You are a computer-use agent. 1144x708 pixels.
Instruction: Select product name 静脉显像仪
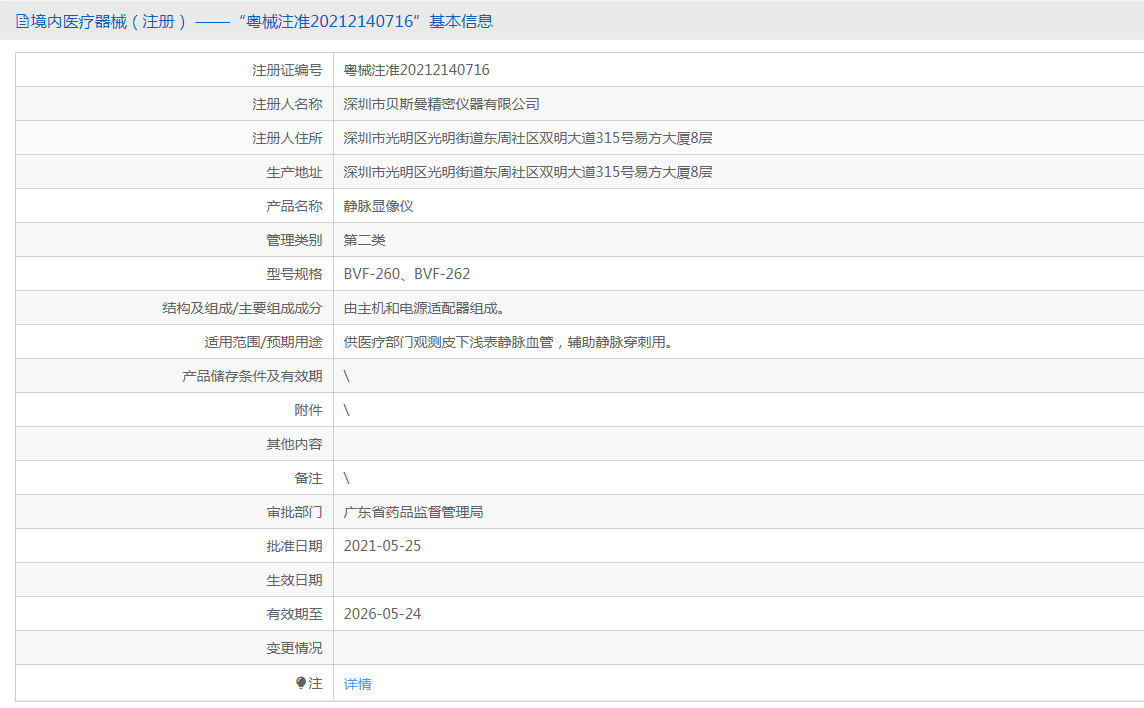point(379,206)
